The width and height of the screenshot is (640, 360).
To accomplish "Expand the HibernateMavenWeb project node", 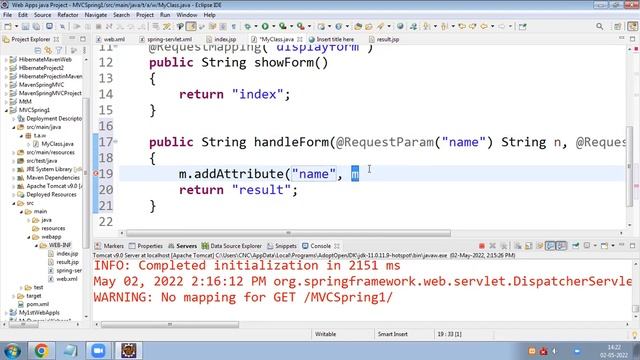I will 6,60.
